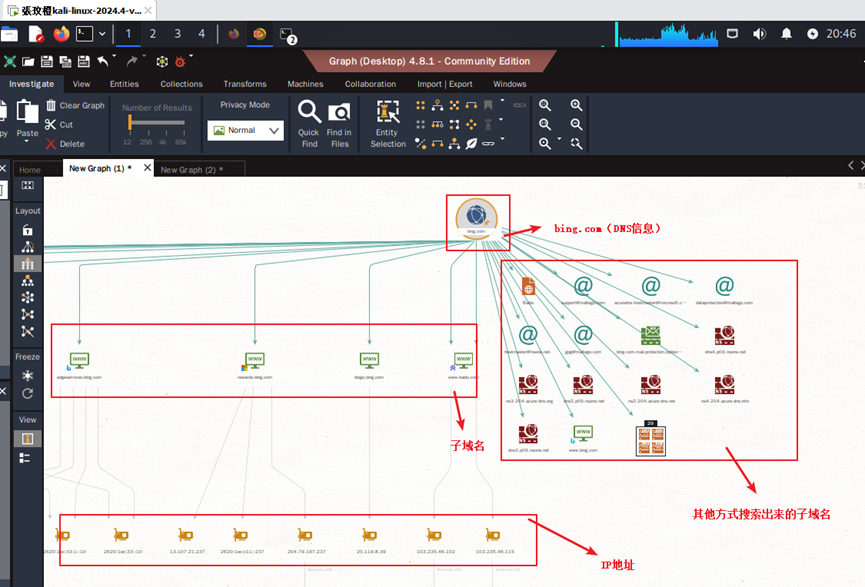
Task: Open a graph file with folder icon
Action: point(28,61)
